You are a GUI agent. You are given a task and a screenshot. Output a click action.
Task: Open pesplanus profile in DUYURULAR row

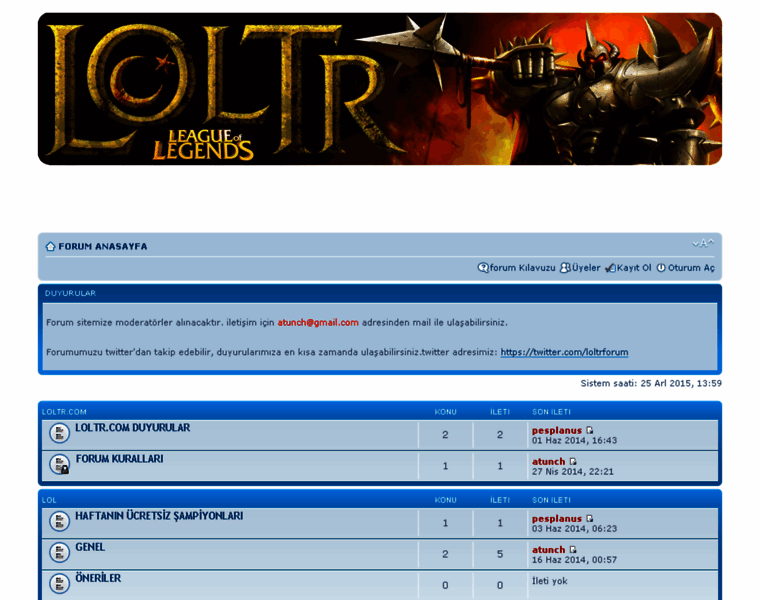pyautogui.click(x=556, y=430)
